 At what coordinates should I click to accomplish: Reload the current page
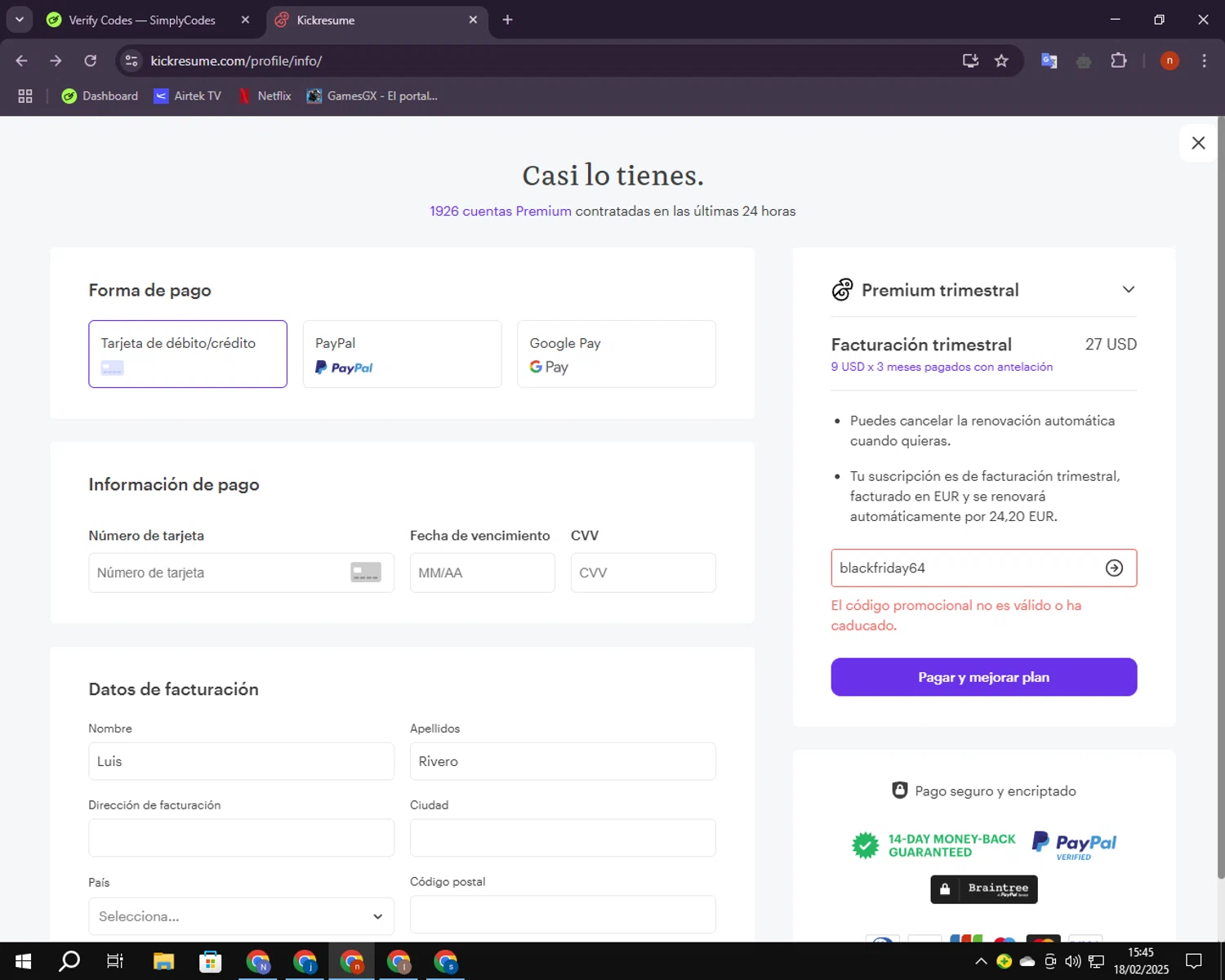[x=91, y=60]
